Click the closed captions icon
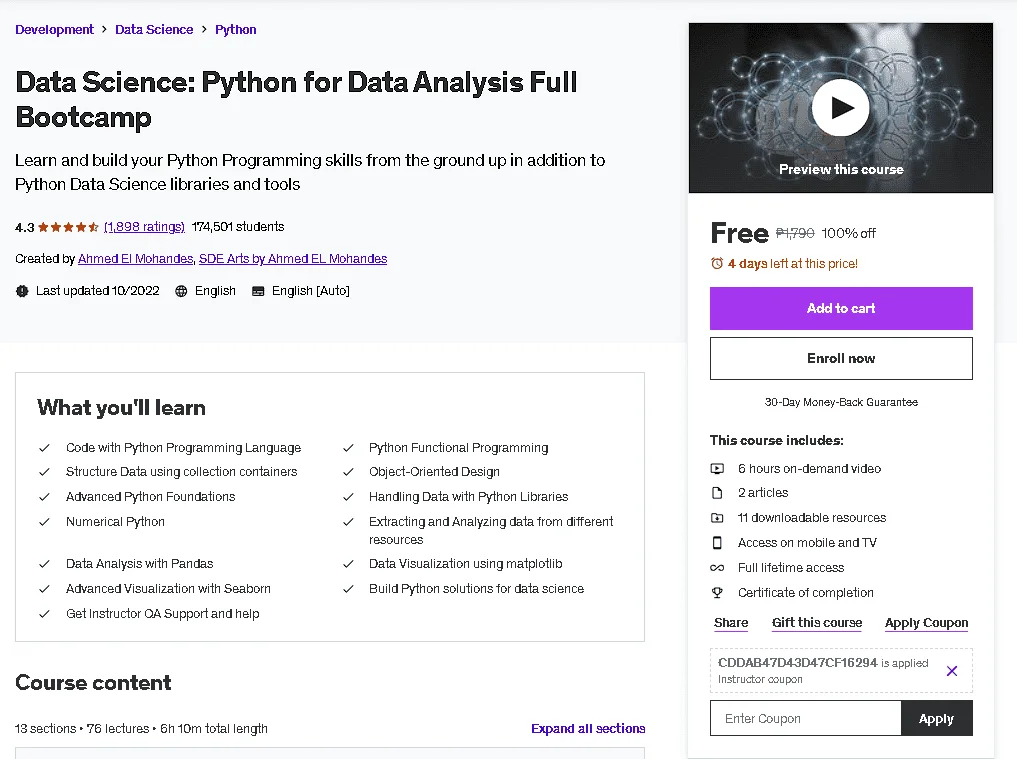Image resolution: width=1017 pixels, height=759 pixels. [258, 291]
